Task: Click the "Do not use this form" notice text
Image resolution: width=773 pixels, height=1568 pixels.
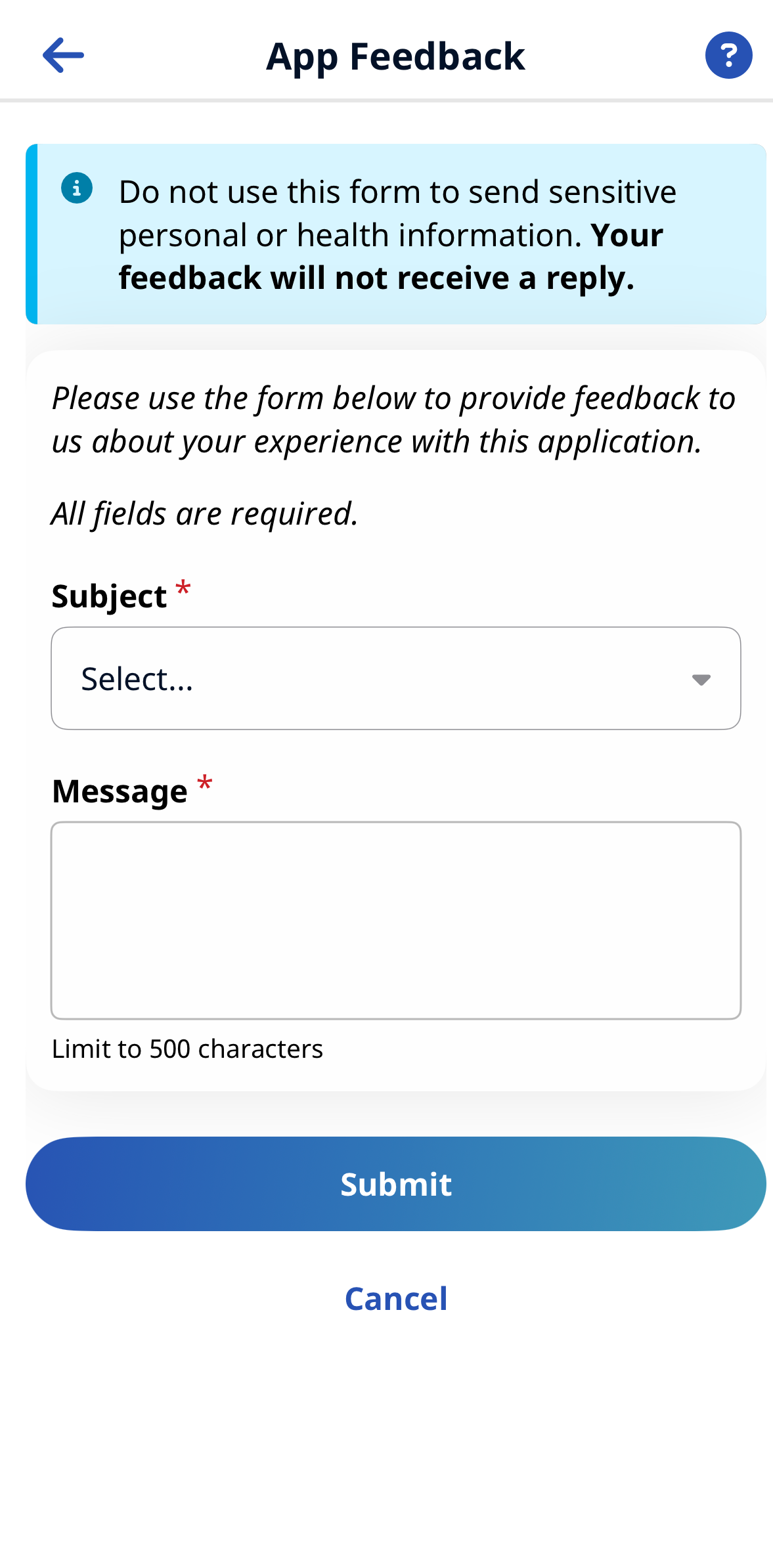Action: coord(397,192)
